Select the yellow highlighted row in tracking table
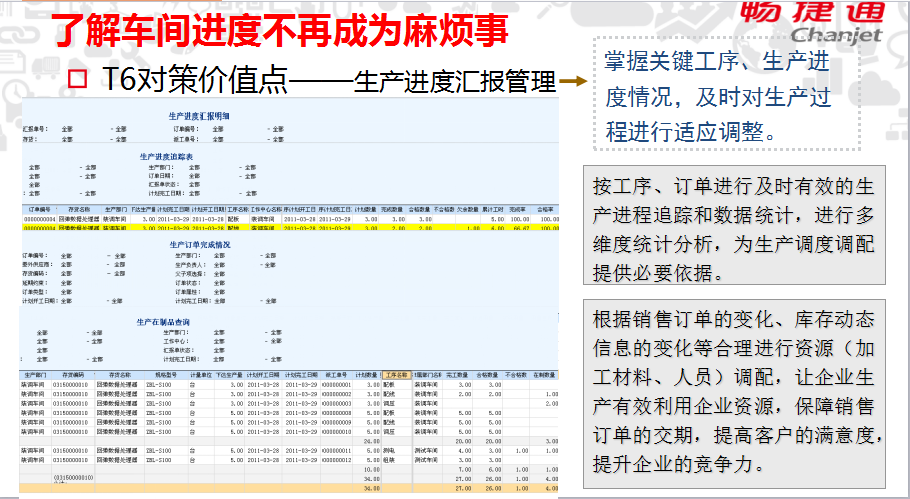Viewport: 910px width, 499px height. (290, 228)
